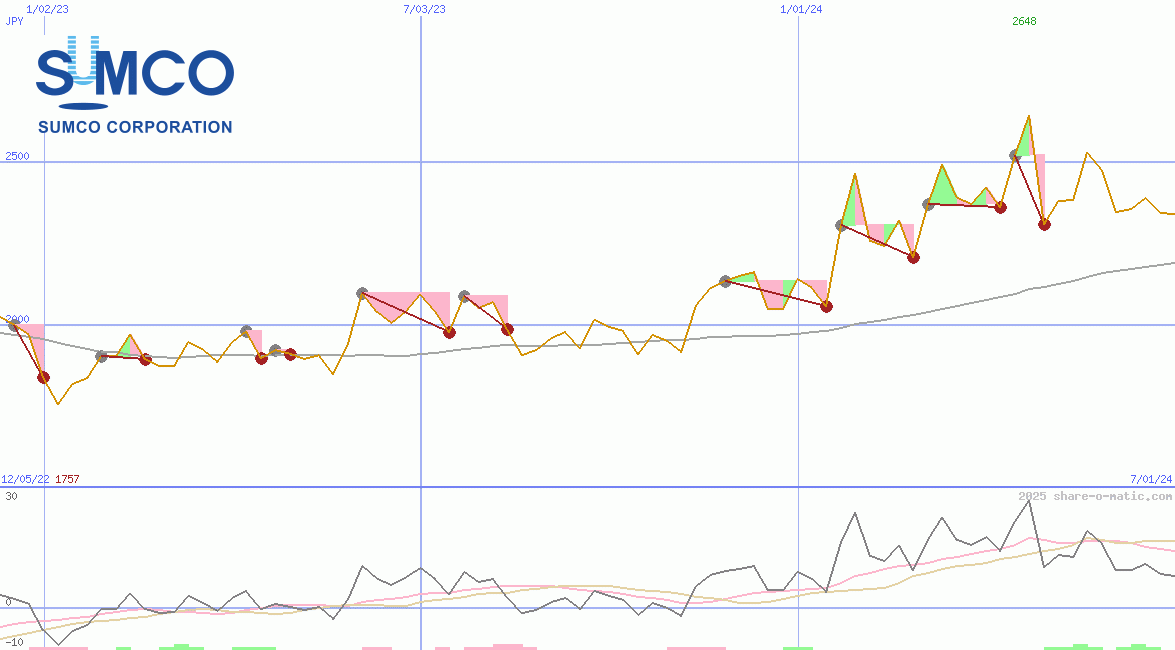
Task: Click the red 1757 low value label
Action: pos(67,479)
